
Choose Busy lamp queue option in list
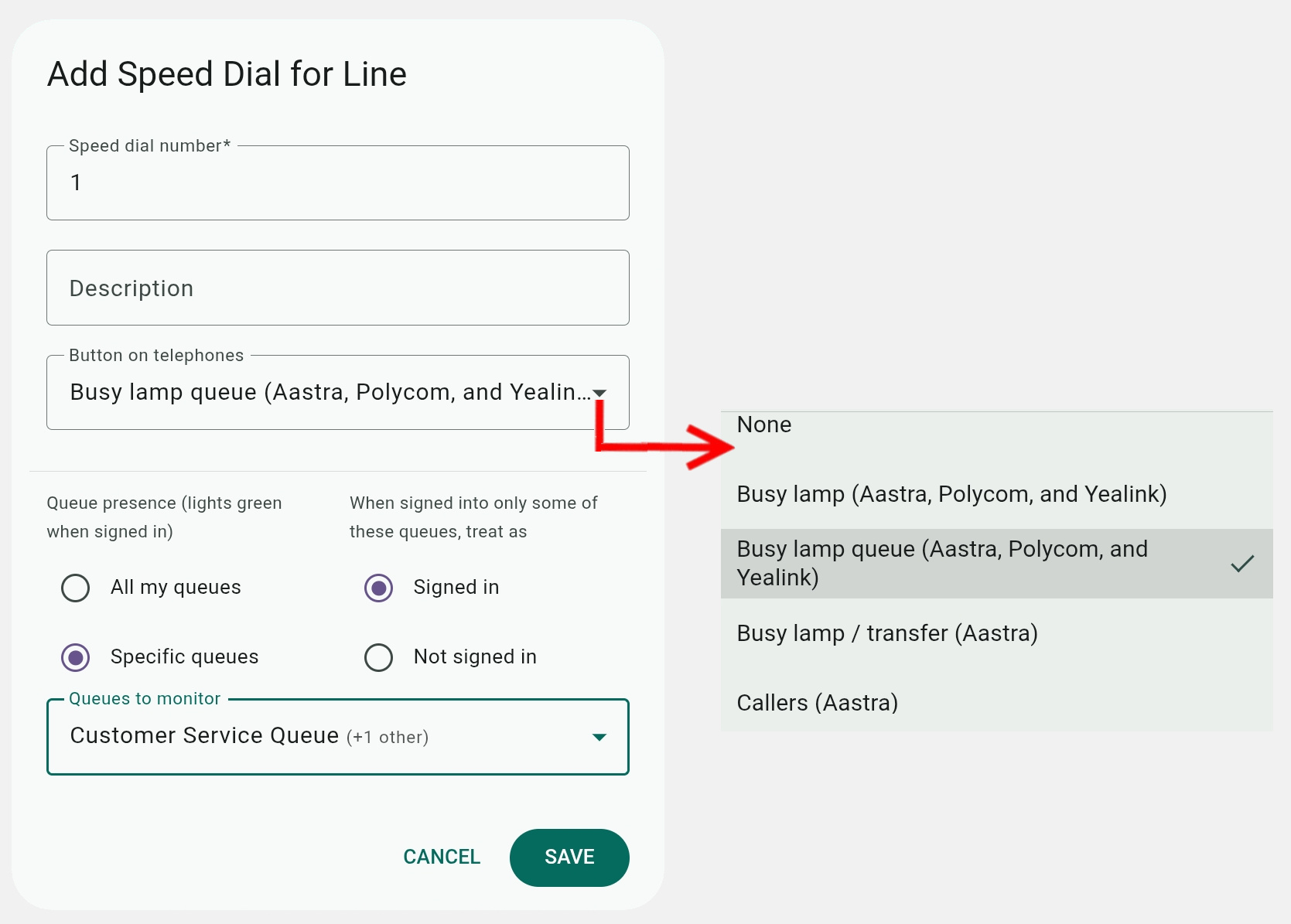point(996,564)
